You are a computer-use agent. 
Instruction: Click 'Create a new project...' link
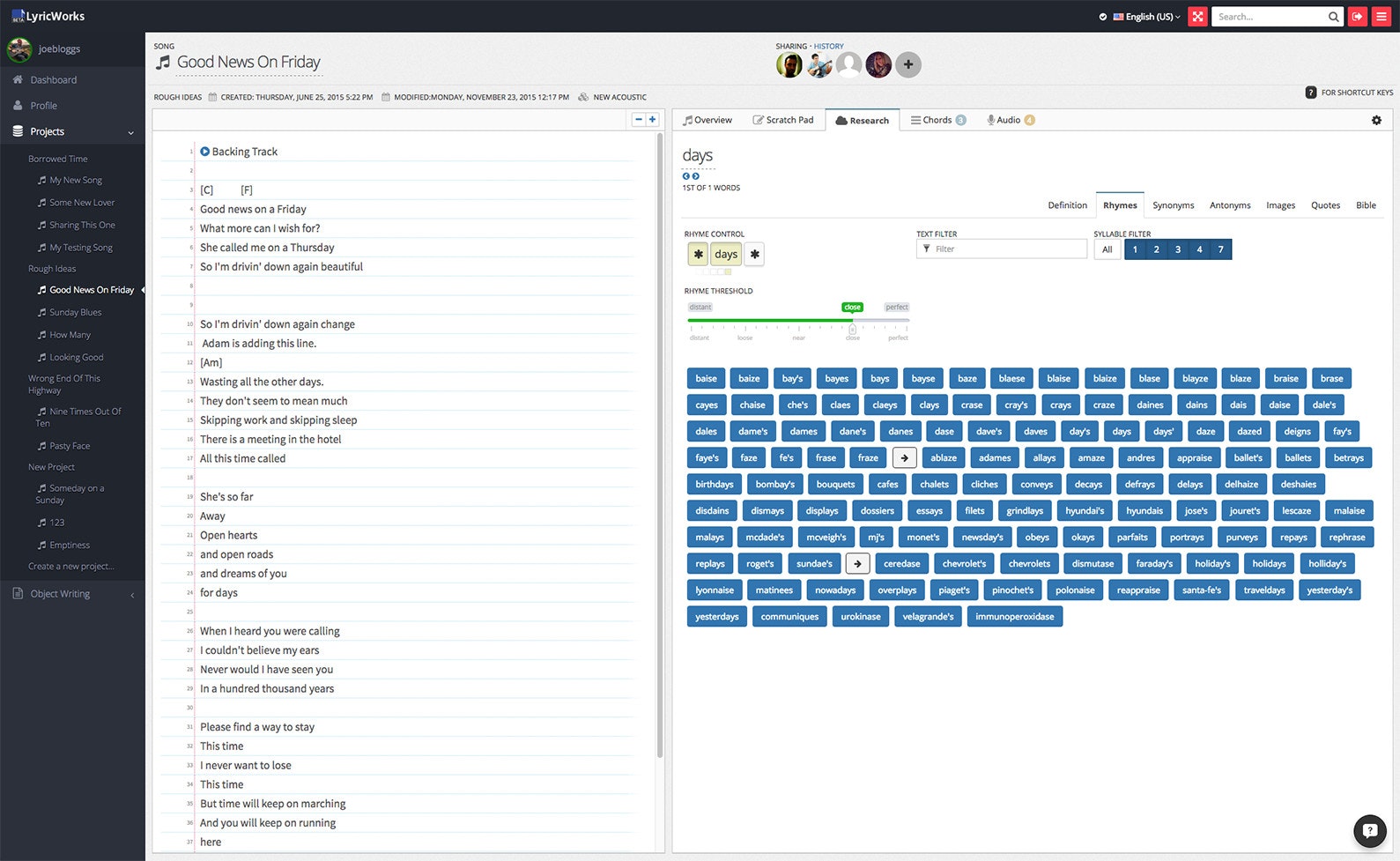[70, 566]
